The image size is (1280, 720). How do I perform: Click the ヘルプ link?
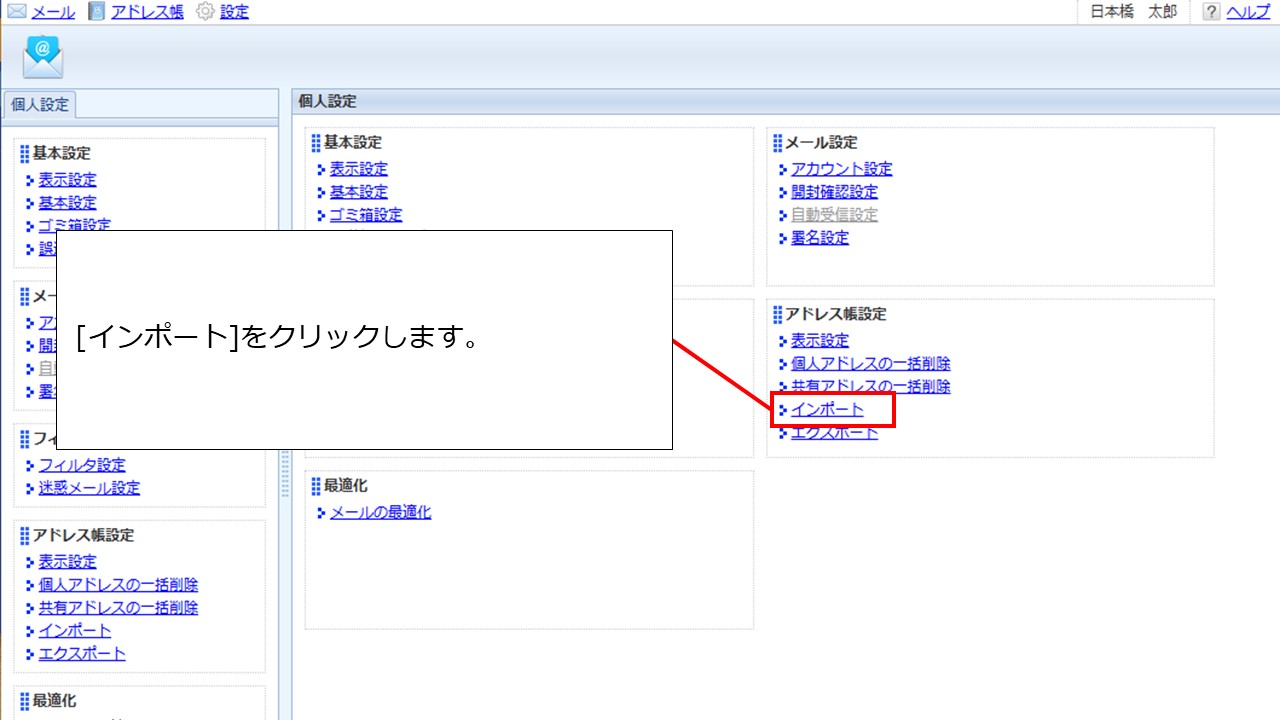[1247, 12]
